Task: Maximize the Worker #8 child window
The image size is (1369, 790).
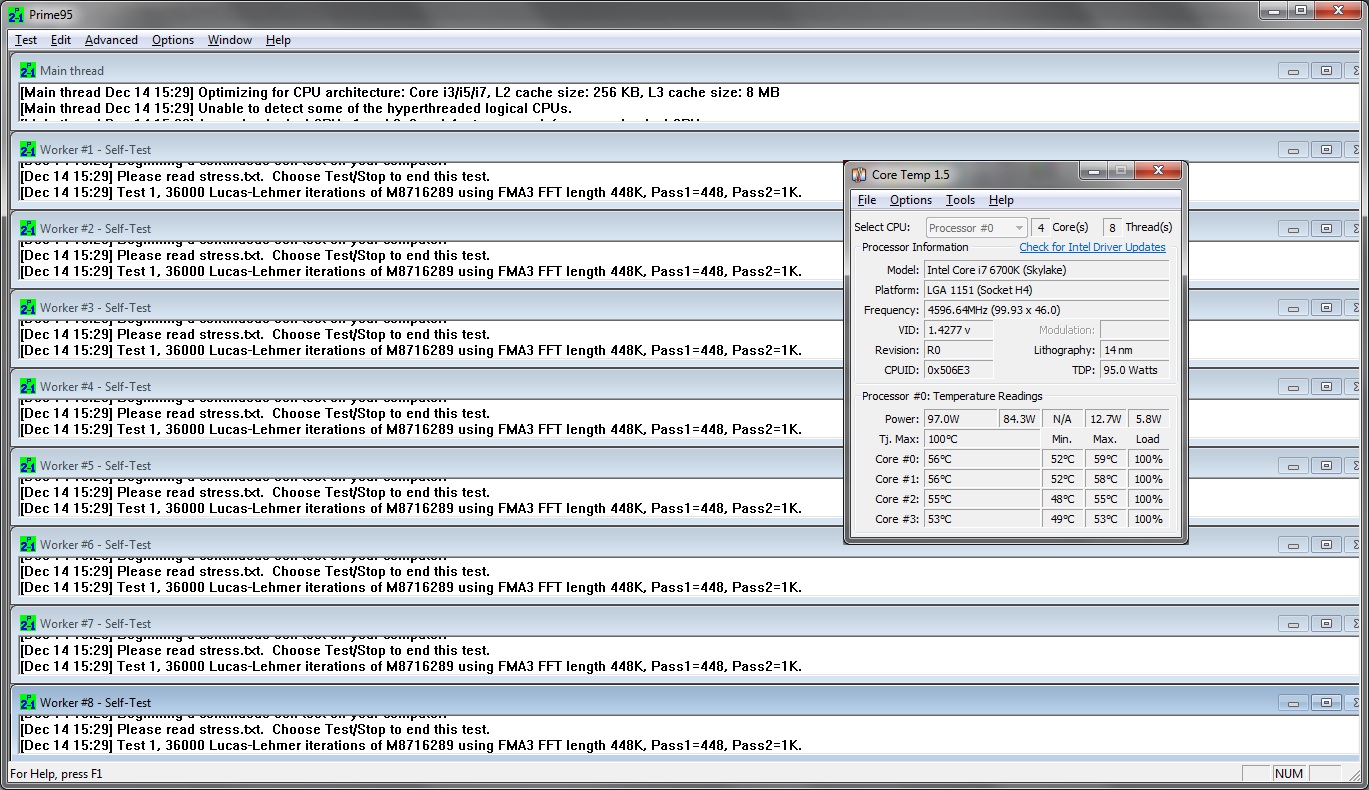Action: [x=1326, y=703]
